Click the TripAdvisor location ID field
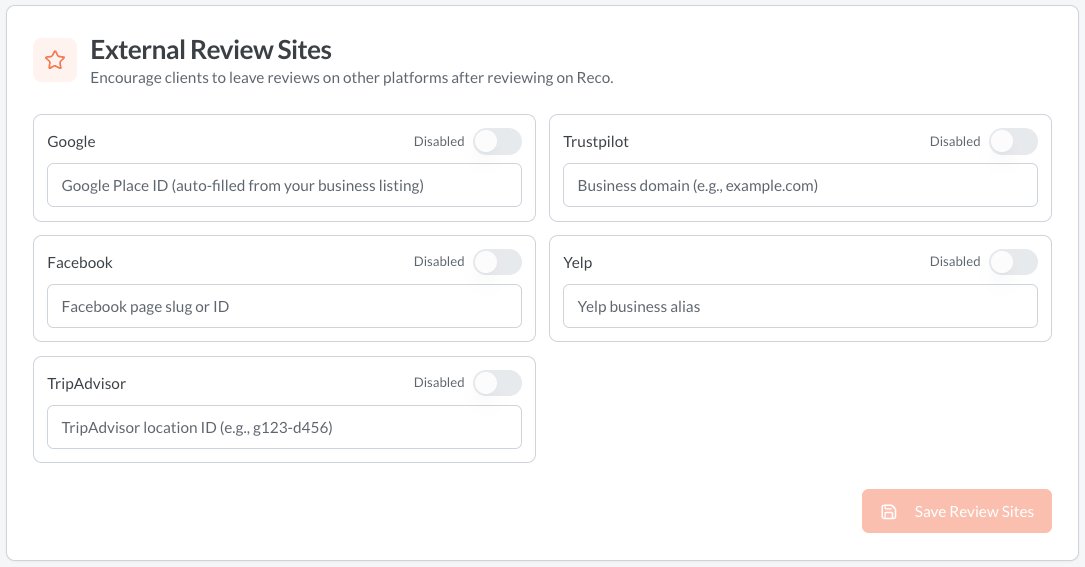The height and width of the screenshot is (567, 1085). point(284,427)
